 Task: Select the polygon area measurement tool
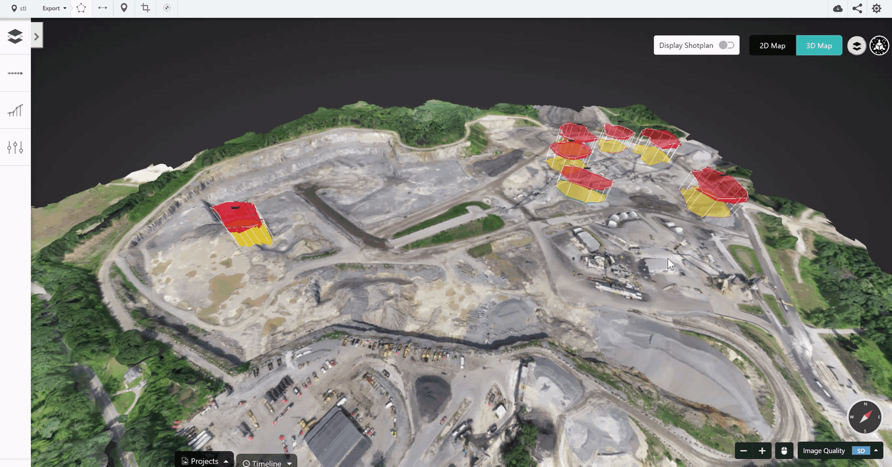pos(81,8)
